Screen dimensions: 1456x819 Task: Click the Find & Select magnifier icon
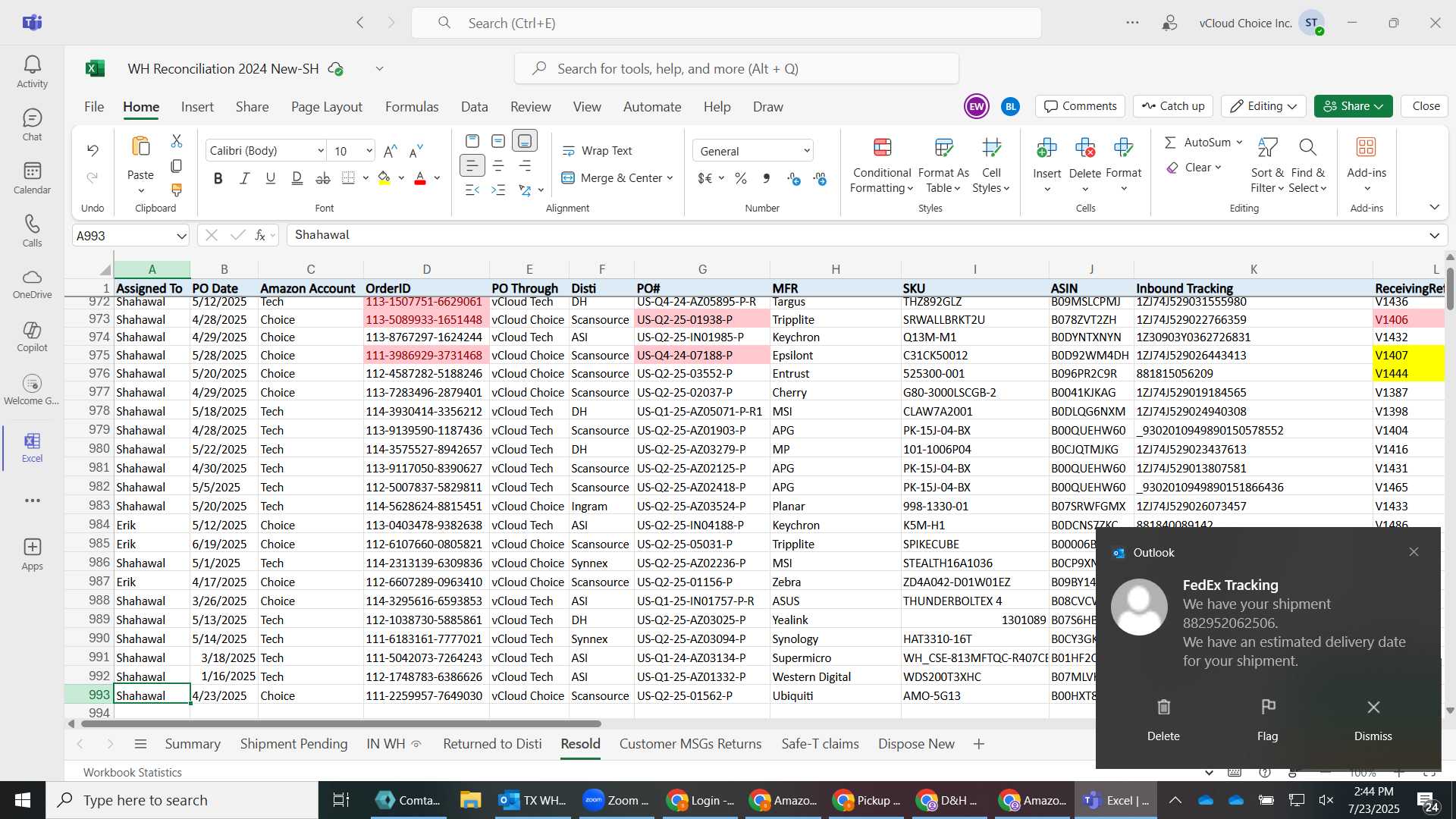pyautogui.click(x=1307, y=147)
